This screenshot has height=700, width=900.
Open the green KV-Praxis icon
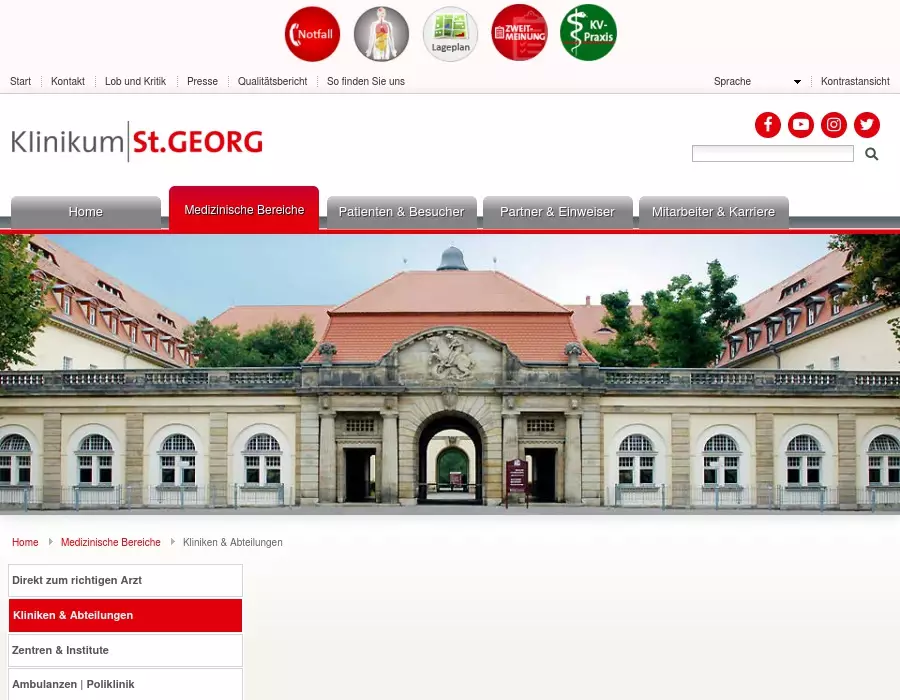(588, 33)
